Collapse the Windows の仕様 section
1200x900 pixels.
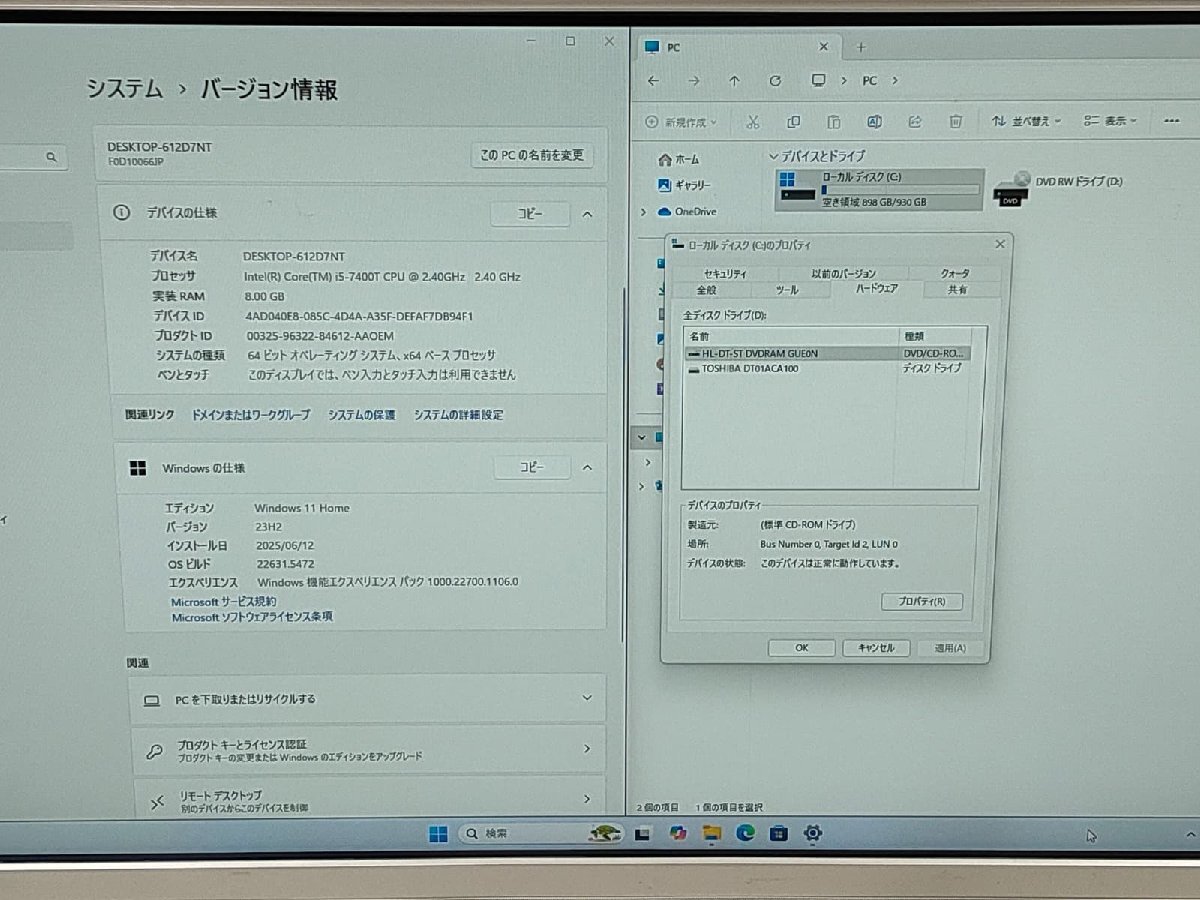click(588, 468)
